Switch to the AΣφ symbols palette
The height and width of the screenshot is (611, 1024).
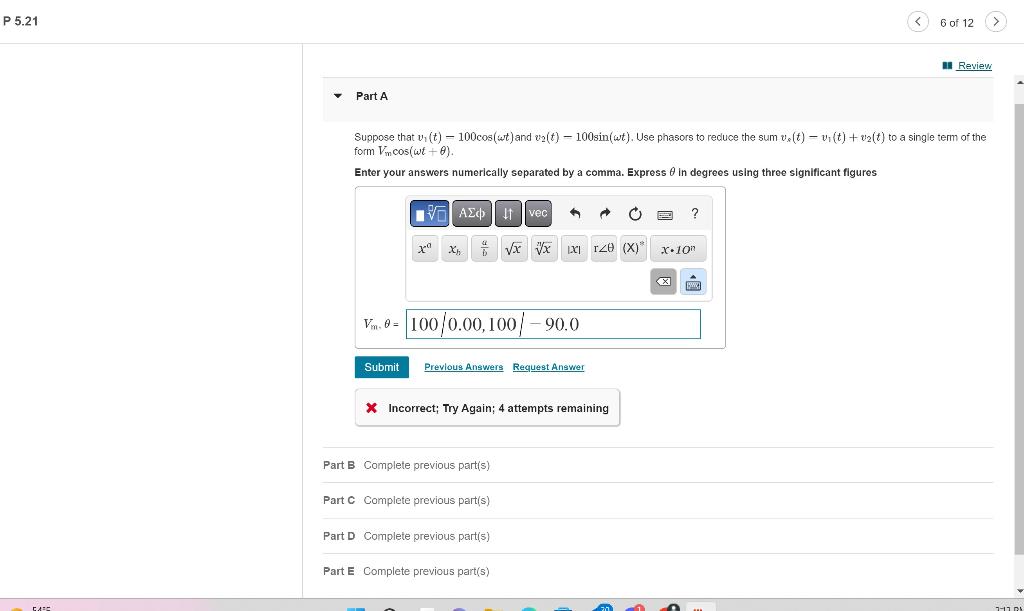(x=471, y=213)
